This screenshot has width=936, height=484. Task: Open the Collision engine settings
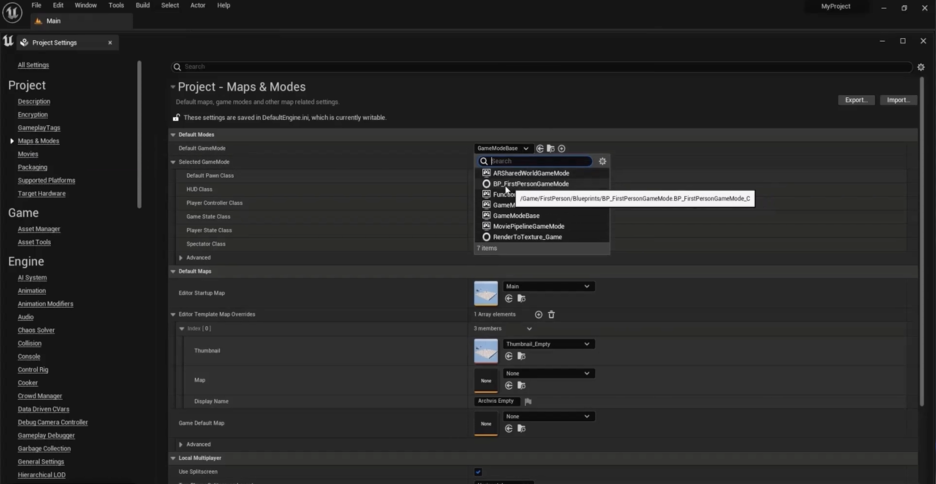(29, 344)
